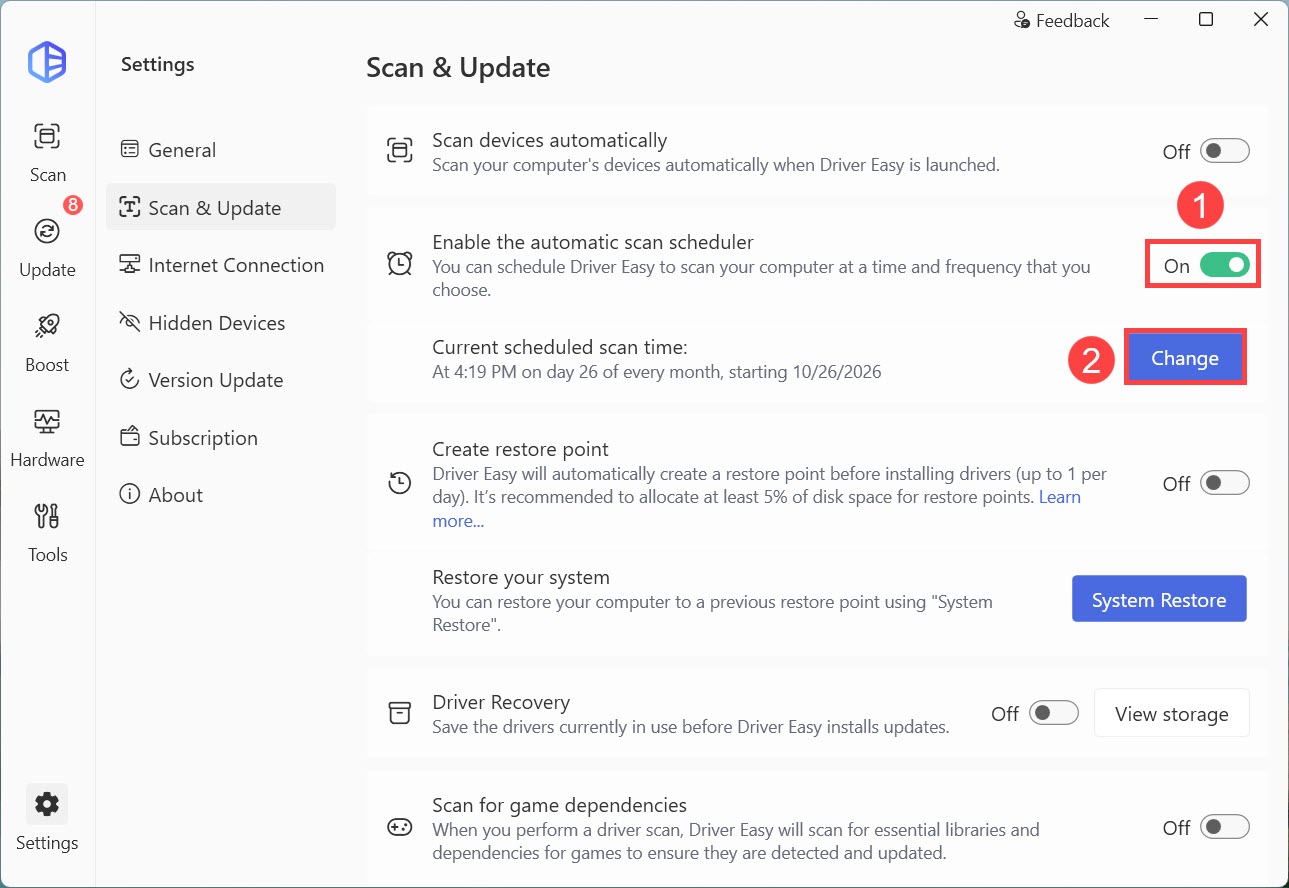Click Change scheduled scan time button
The height and width of the screenshot is (888, 1289).
point(1185,358)
